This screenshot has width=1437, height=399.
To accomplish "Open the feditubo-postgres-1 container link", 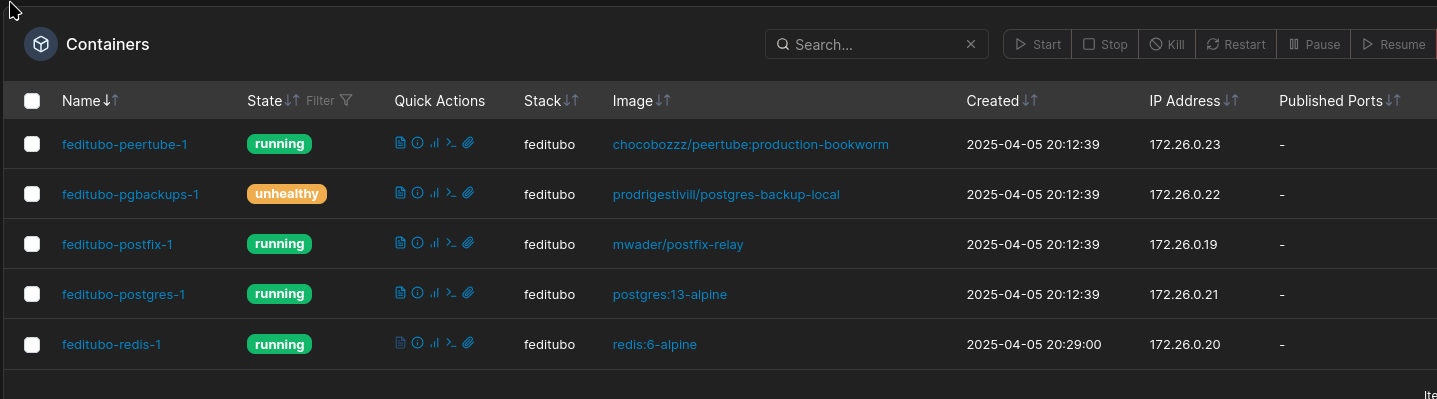I will [123, 294].
